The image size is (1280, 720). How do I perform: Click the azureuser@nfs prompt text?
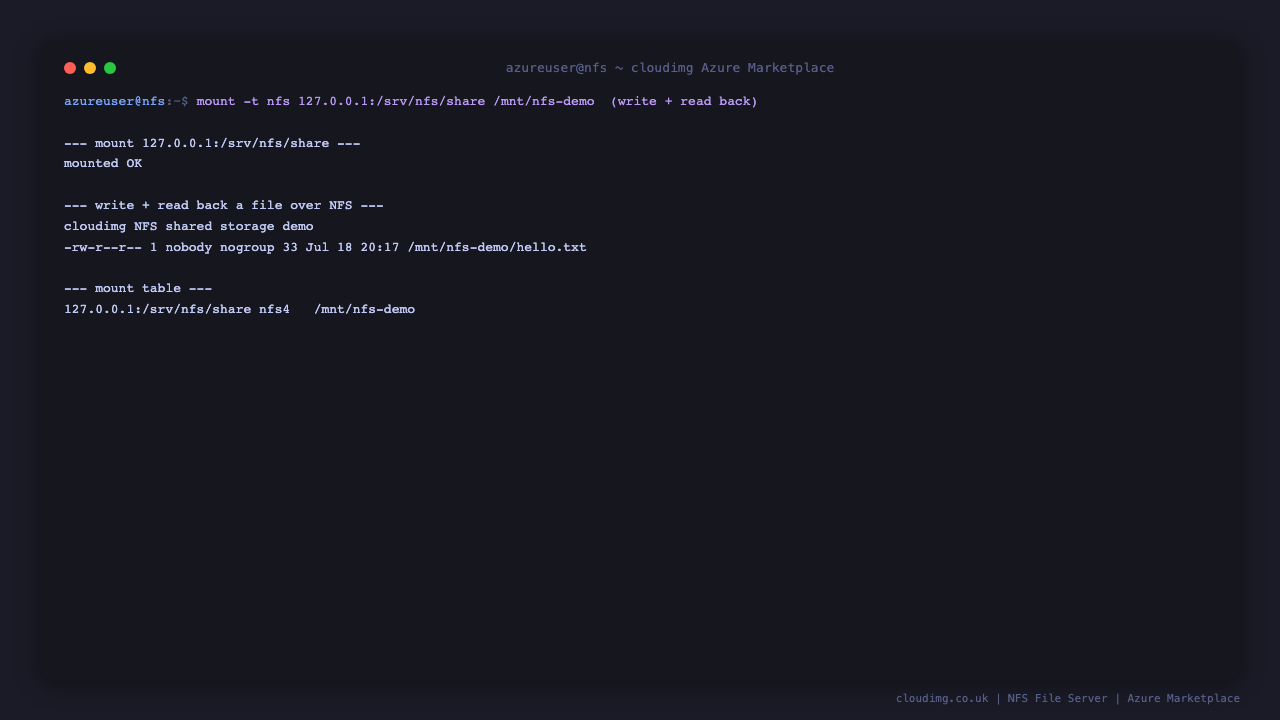coord(115,101)
